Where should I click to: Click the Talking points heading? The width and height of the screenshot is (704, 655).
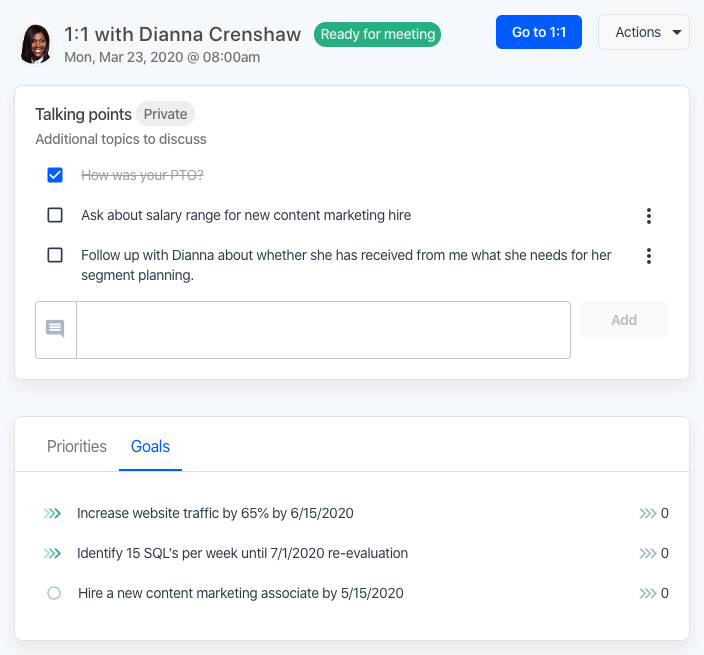point(84,114)
